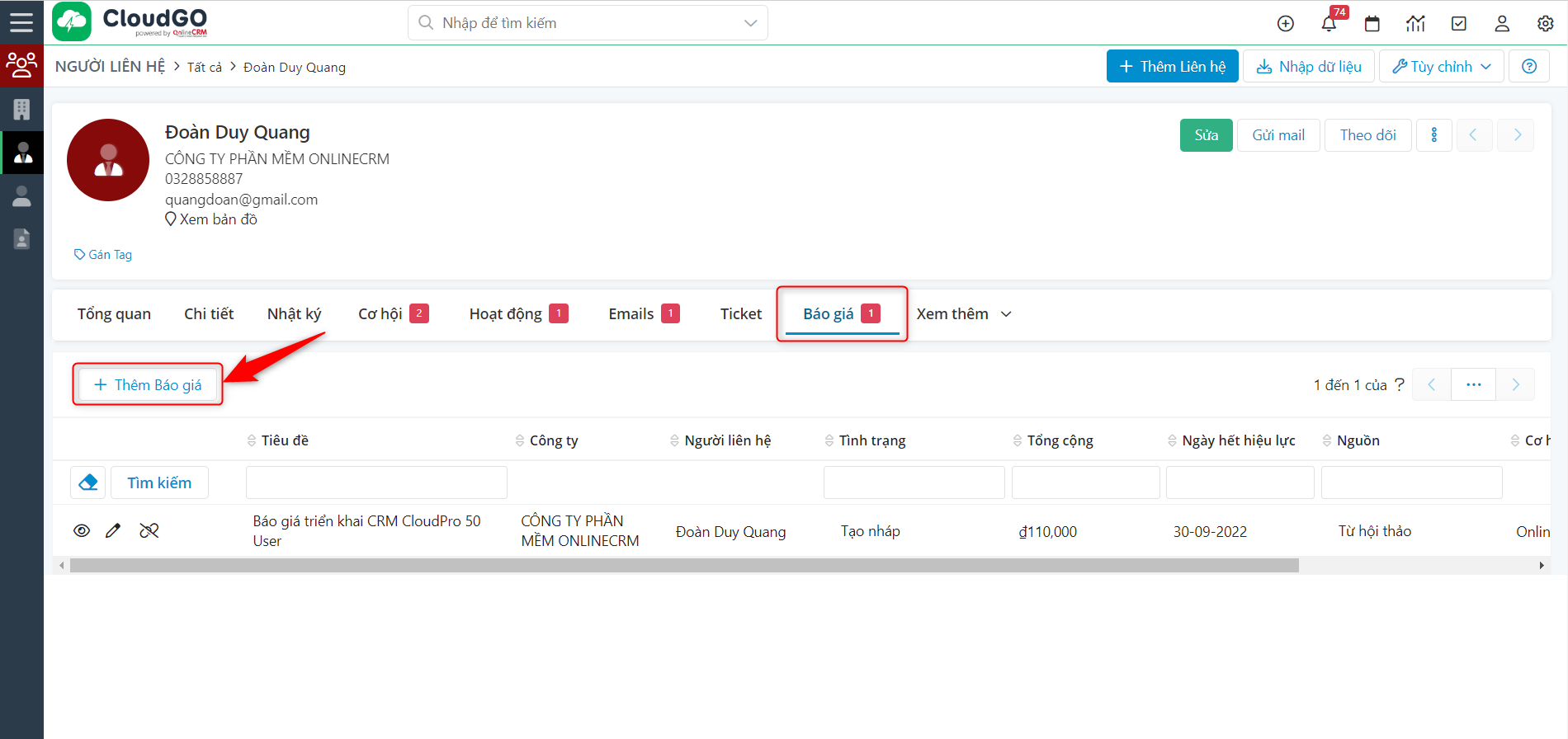1568x739 pixels.
Task: Edit the quote with pencil icon
Action: tap(113, 531)
